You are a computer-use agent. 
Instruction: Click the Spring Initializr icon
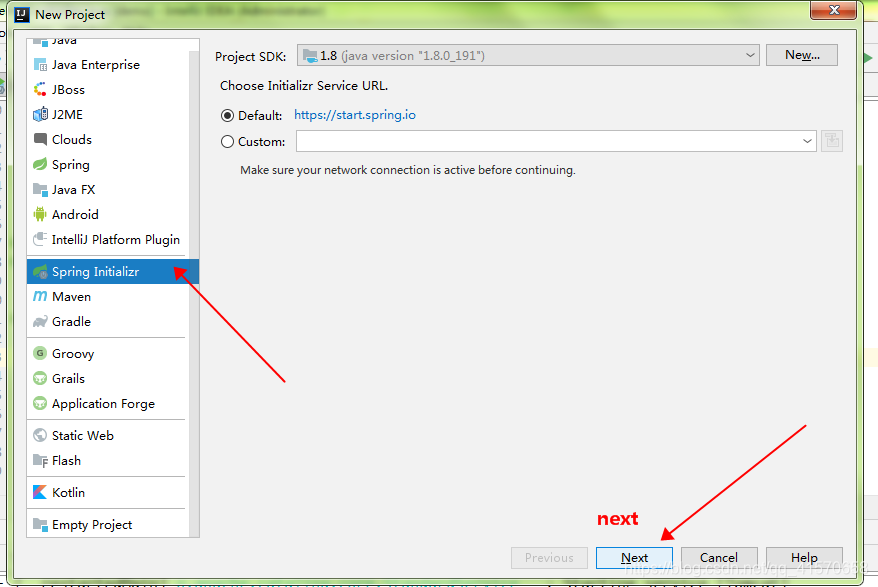tap(40, 272)
